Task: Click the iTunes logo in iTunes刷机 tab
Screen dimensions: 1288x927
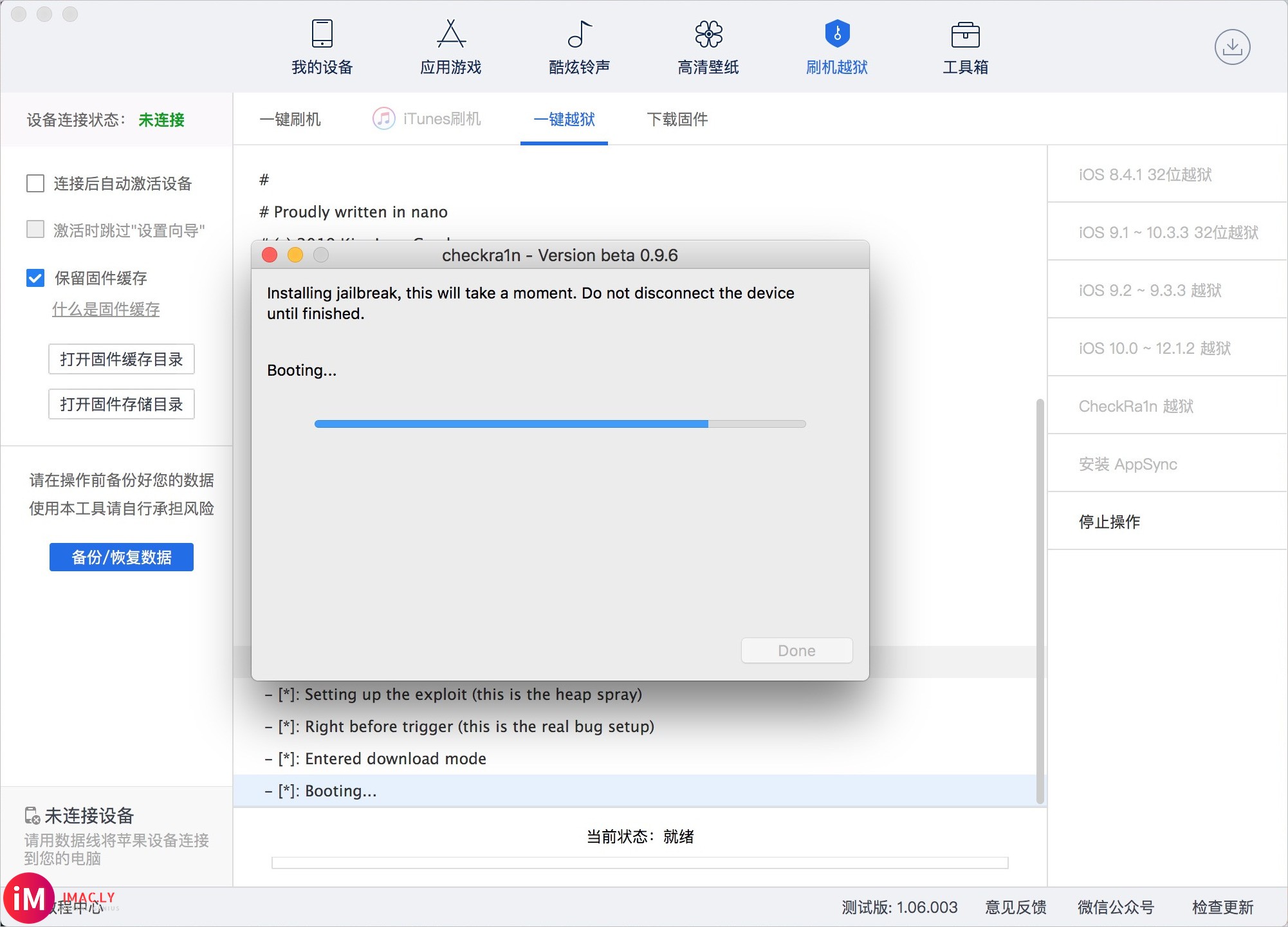Action: [x=384, y=118]
